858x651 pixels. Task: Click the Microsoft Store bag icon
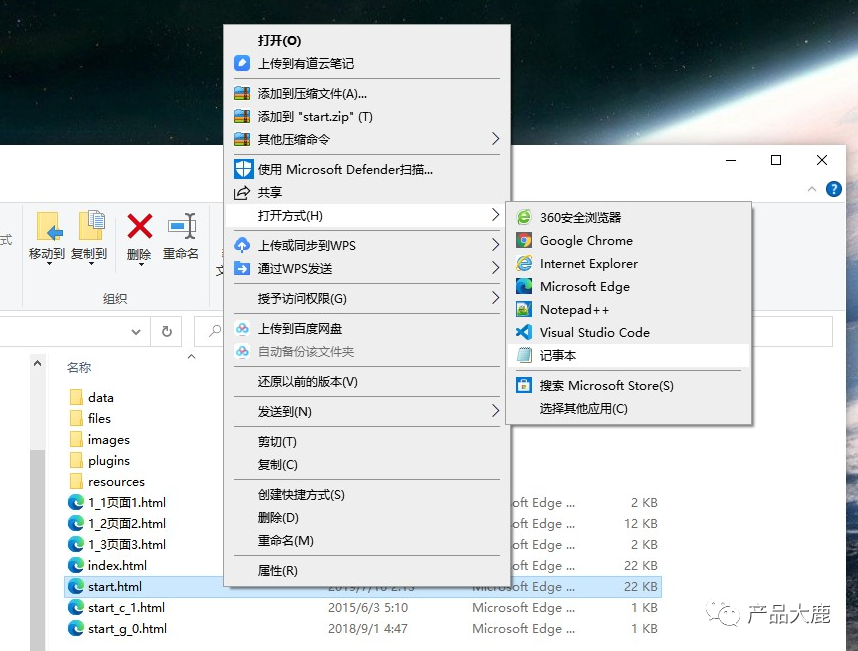tap(524, 386)
